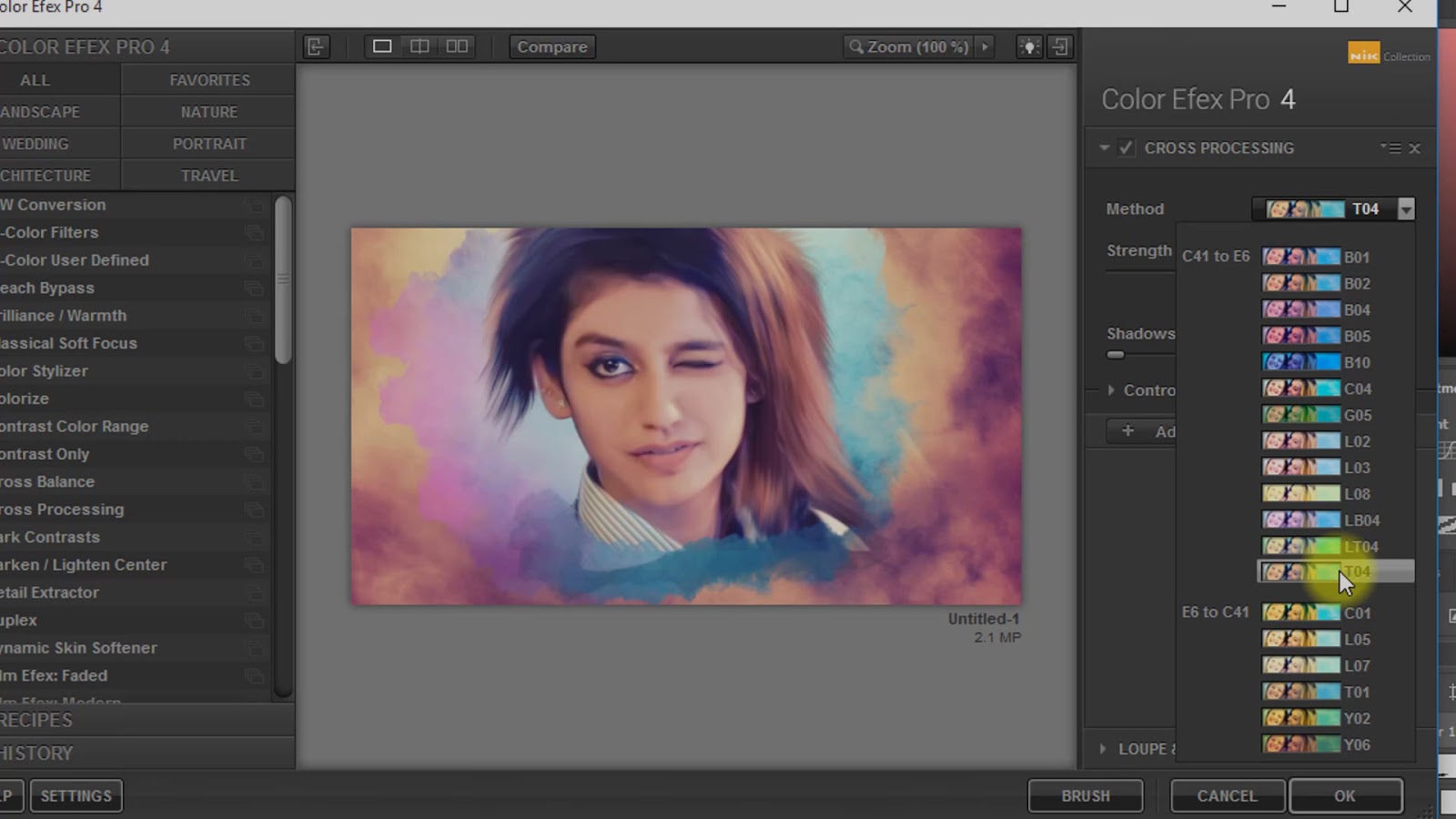Expand the LOUPE section at bottom right

[x=1104, y=748]
